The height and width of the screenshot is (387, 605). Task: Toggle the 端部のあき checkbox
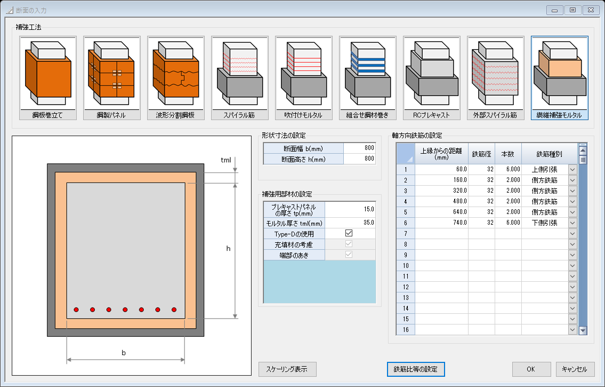(x=349, y=255)
